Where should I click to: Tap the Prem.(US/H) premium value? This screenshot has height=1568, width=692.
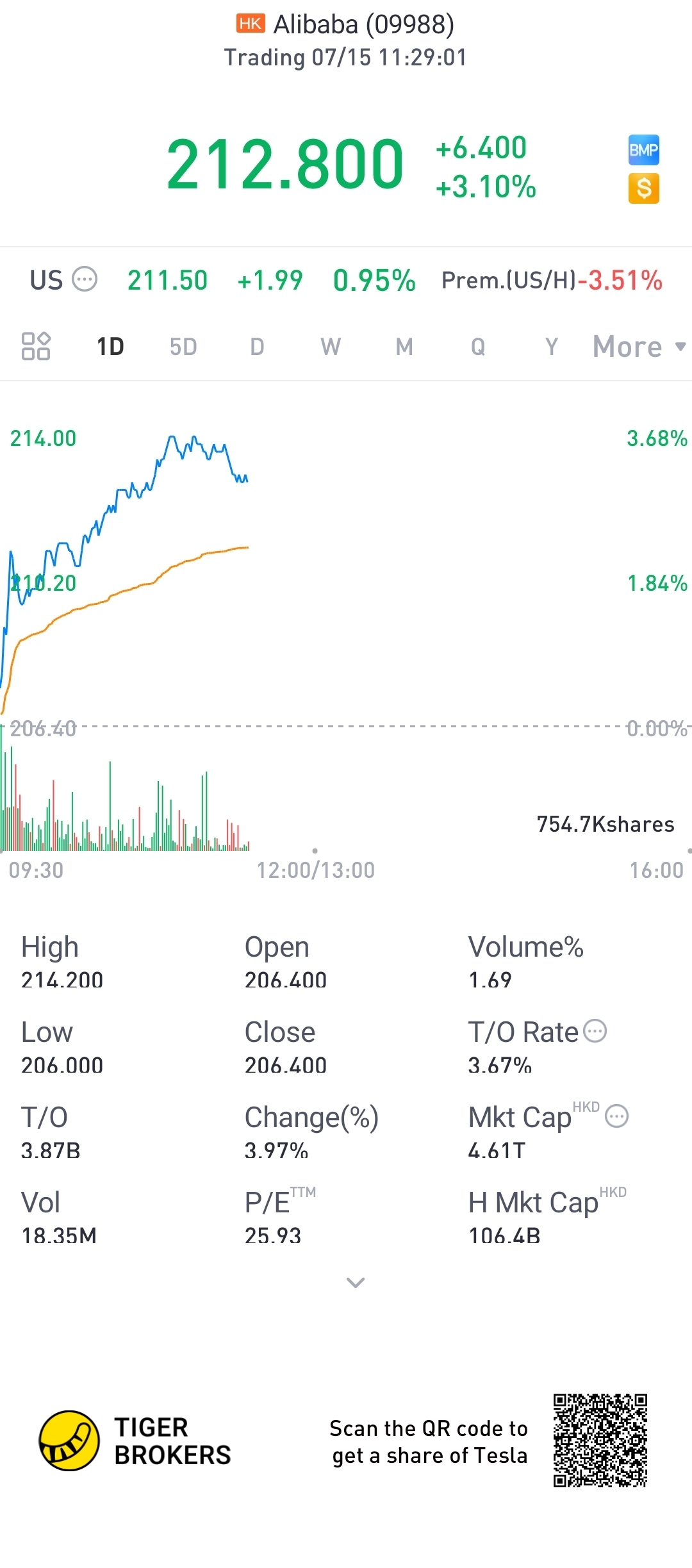pyautogui.click(x=620, y=280)
